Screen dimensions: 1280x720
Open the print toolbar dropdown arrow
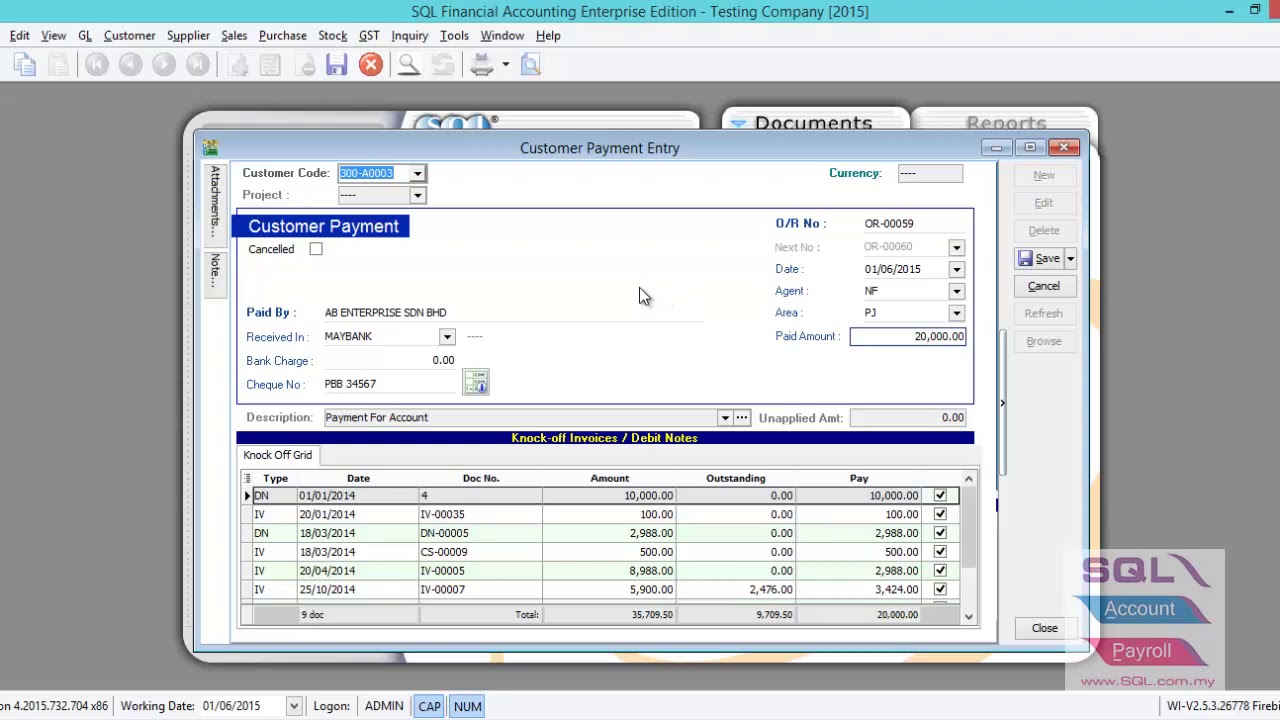[x=505, y=65]
